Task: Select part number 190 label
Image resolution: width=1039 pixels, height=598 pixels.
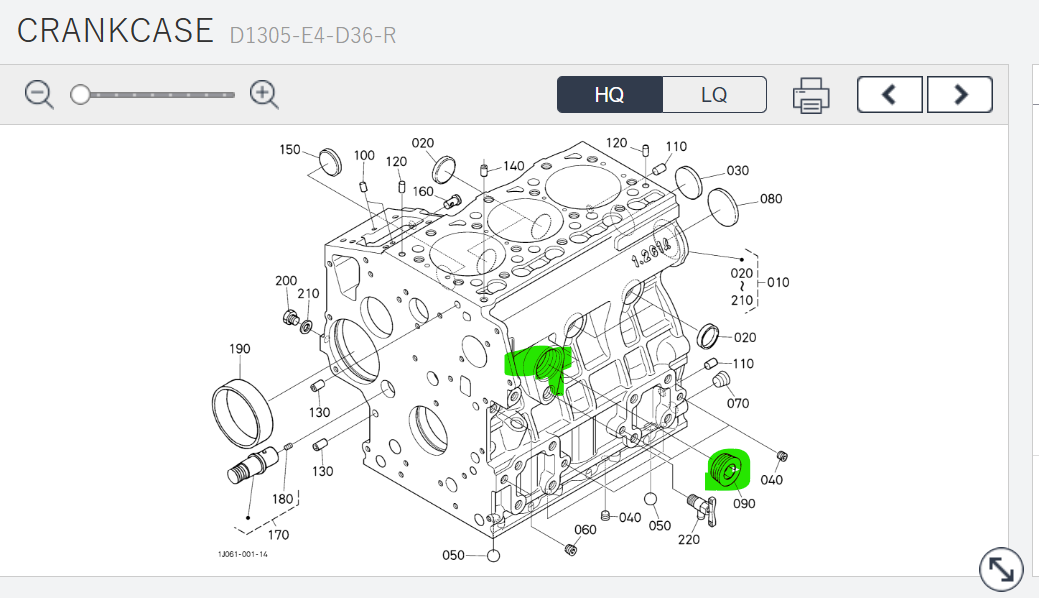Action: (239, 349)
